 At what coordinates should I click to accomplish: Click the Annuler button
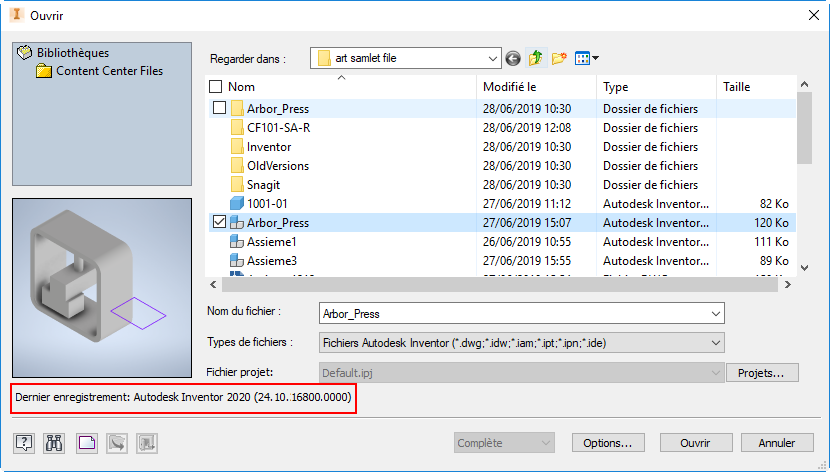click(x=777, y=443)
